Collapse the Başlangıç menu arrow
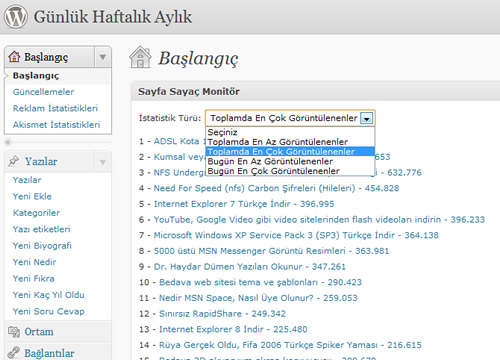The width and height of the screenshot is (500, 360). click(103, 57)
